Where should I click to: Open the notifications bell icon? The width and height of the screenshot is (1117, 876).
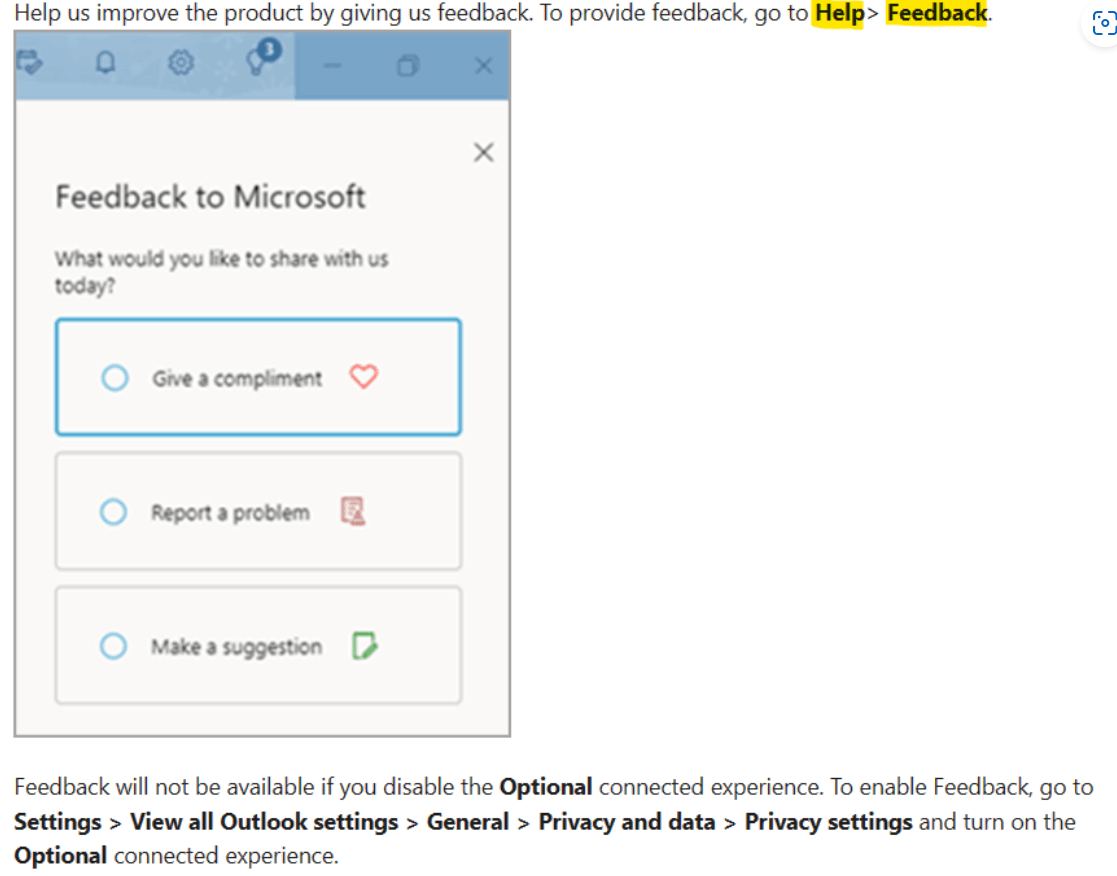pos(106,62)
